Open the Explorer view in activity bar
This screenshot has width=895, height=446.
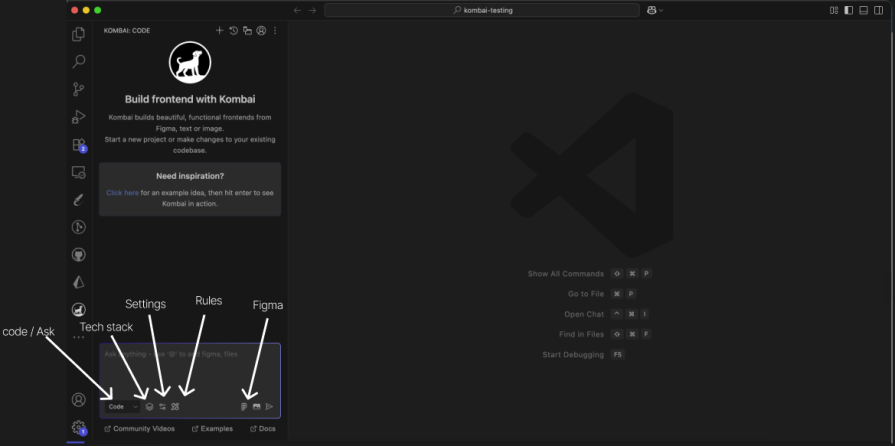(x=79, y=35)
